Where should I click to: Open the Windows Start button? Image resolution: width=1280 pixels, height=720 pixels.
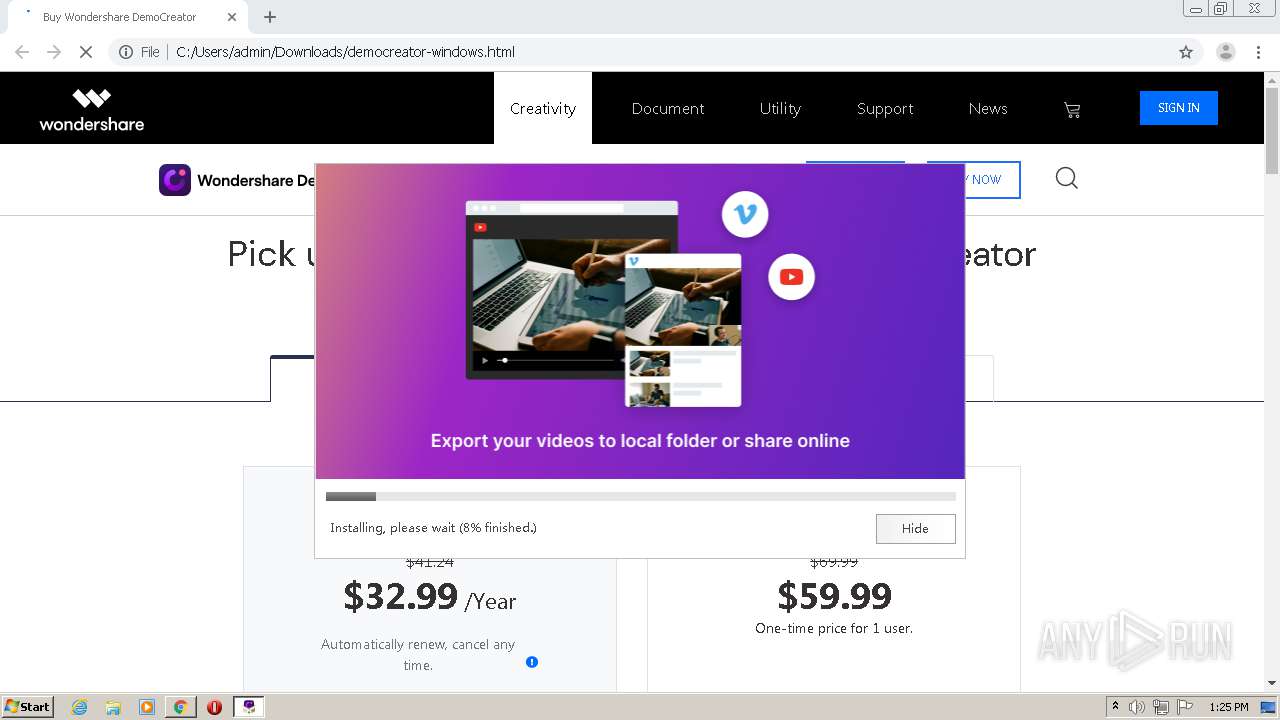(x=28, y=707)
